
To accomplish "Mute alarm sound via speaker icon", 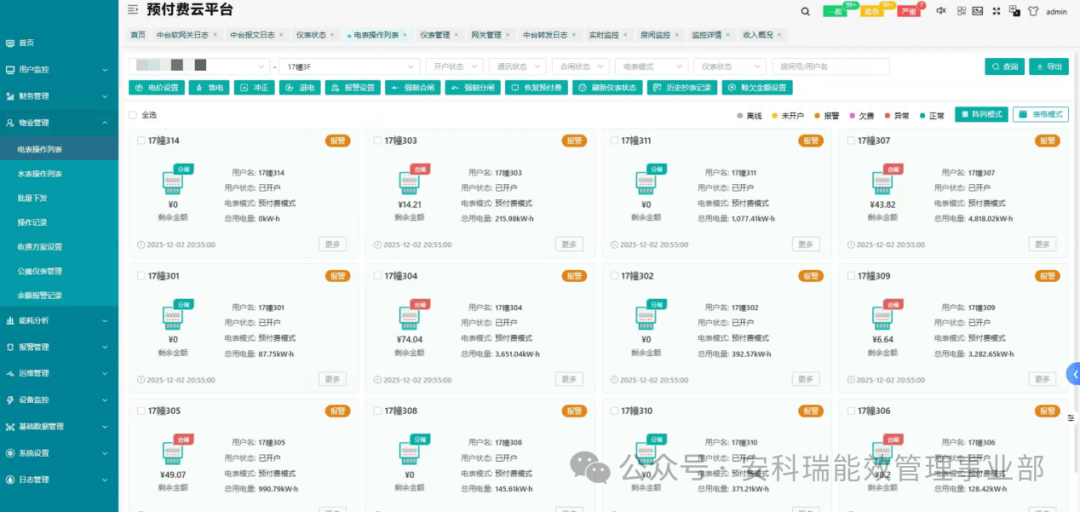I will click(941, 11).
